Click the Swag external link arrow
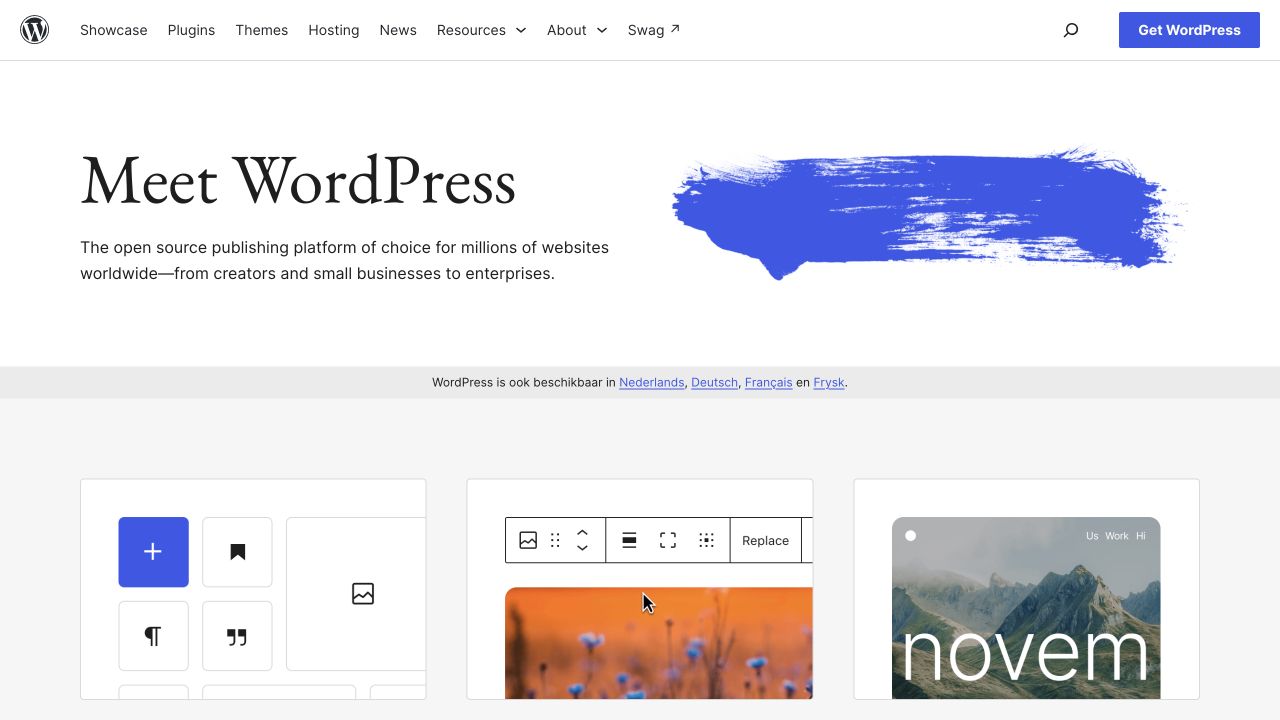Image resolution: width=1280 pixels, height=720 pixels. (x=675, y=29)
